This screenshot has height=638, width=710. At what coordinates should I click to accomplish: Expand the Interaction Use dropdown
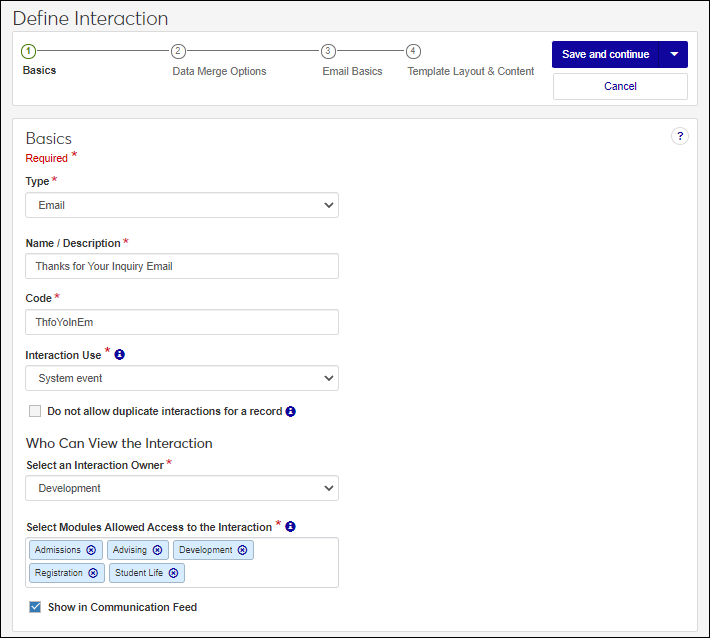pyautogui.click(x=181, y=378)
